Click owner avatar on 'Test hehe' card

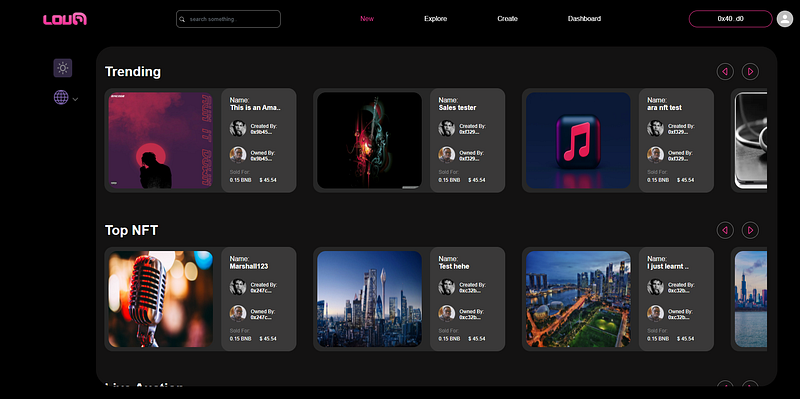(x=446, y=313)
